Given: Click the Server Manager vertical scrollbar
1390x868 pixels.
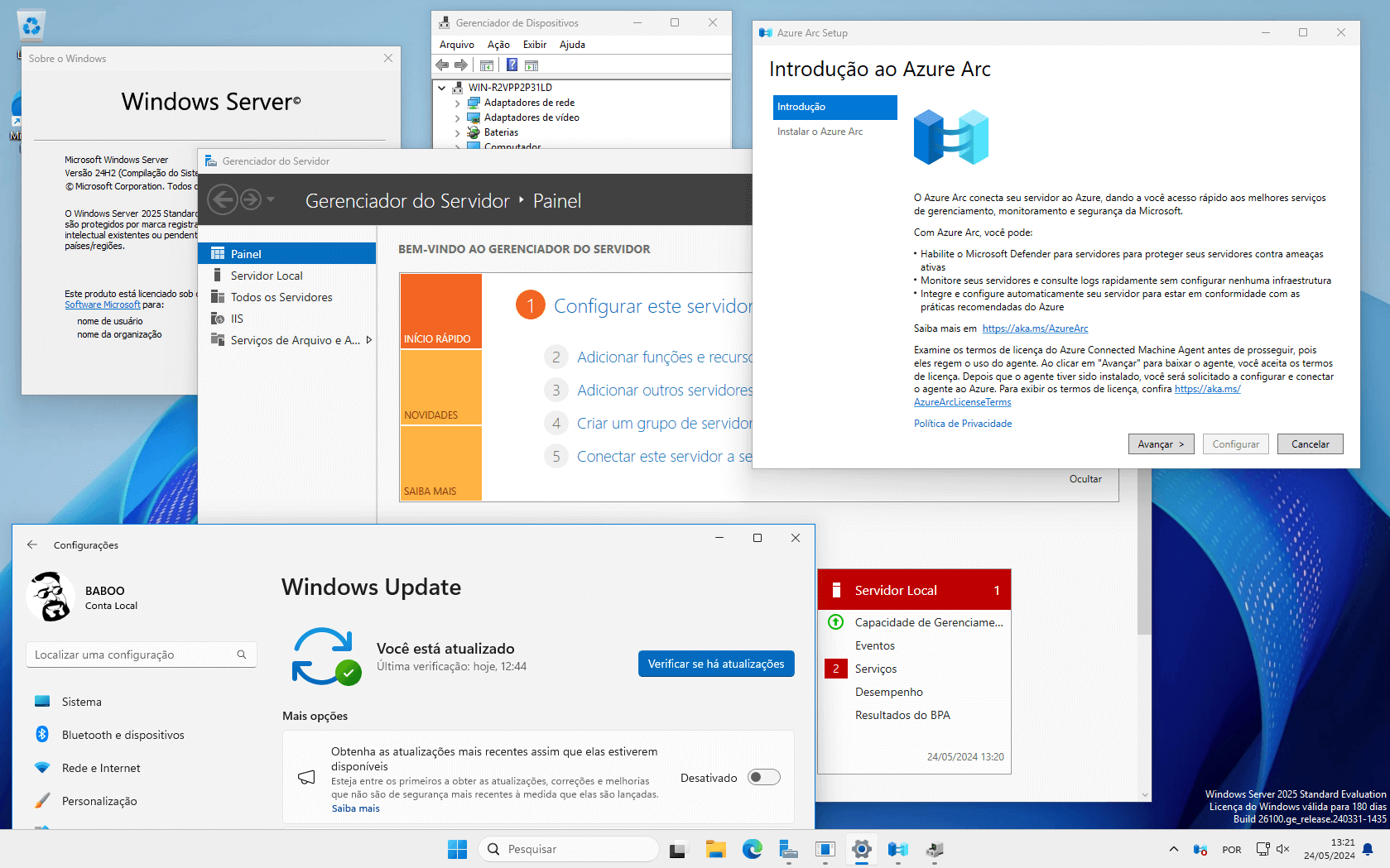Looking at the screenshot, I should point(1145,551).
